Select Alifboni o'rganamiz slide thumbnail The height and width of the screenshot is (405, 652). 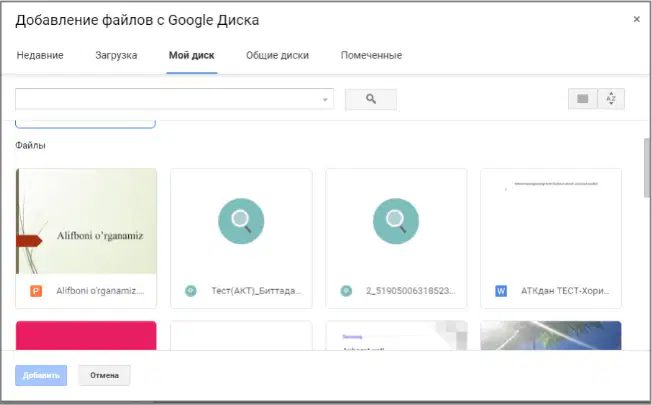coord(86,221)
